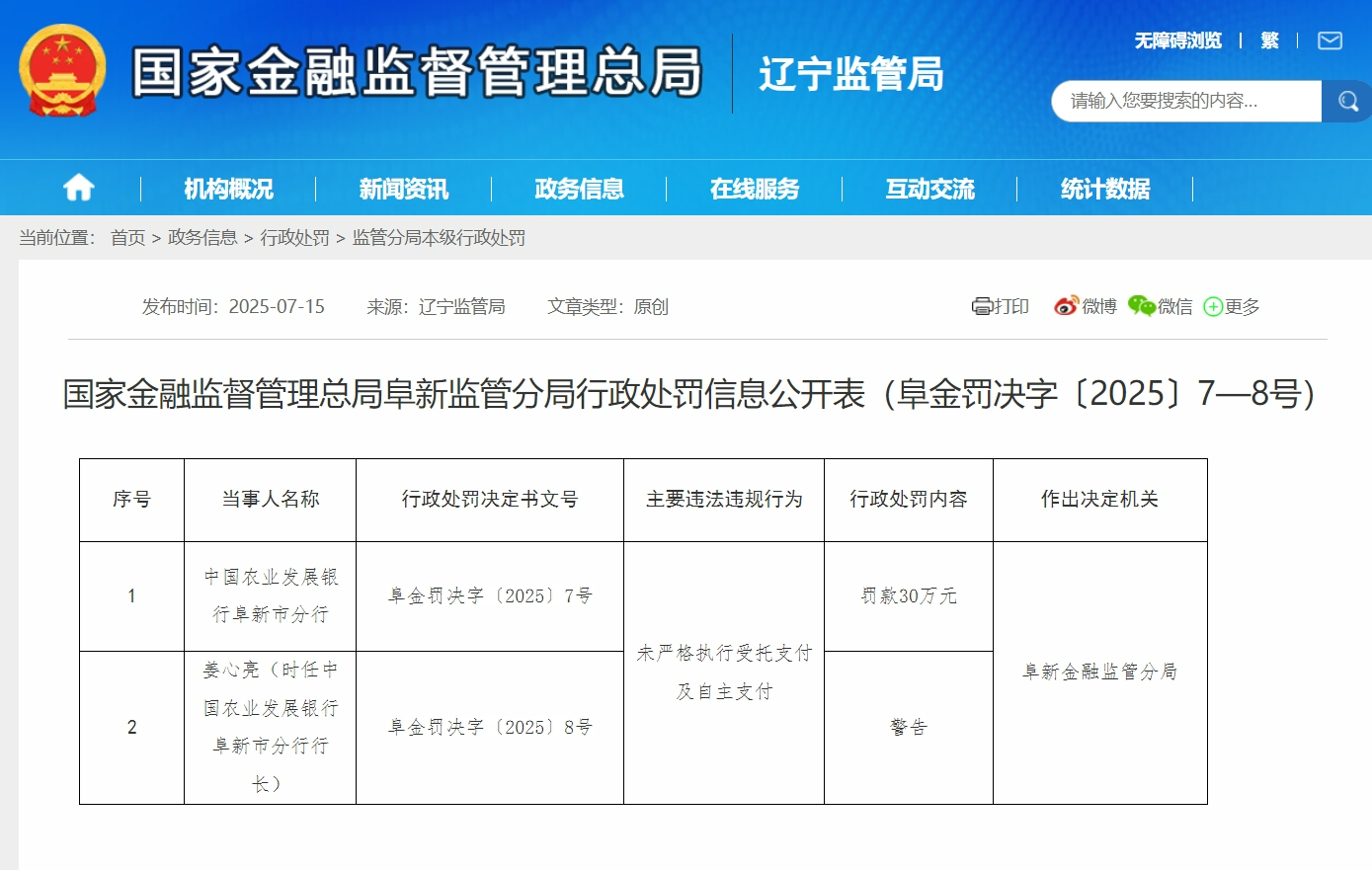
Task: Switch to traditional Chinese with 繁
Action: point(1269,40)
